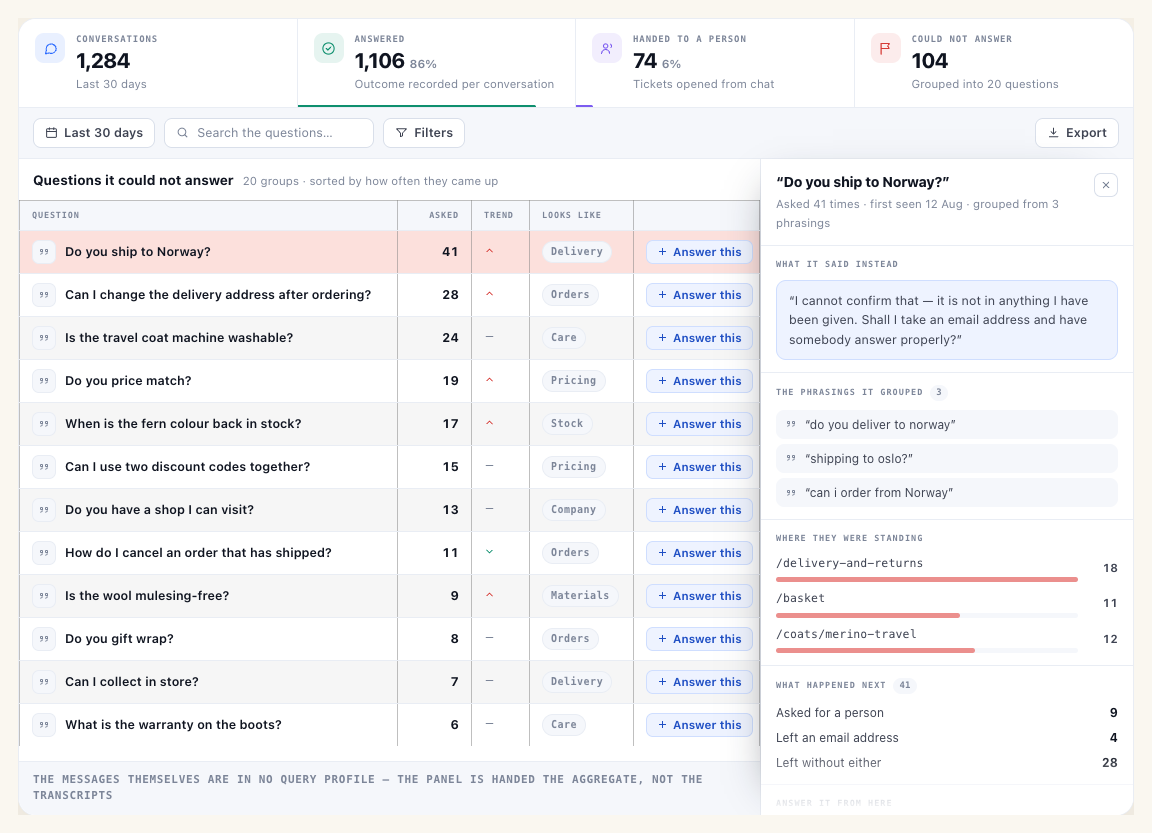Click the Company category tag
Viewport: 1152px width, 833px height.
[573, 510]
